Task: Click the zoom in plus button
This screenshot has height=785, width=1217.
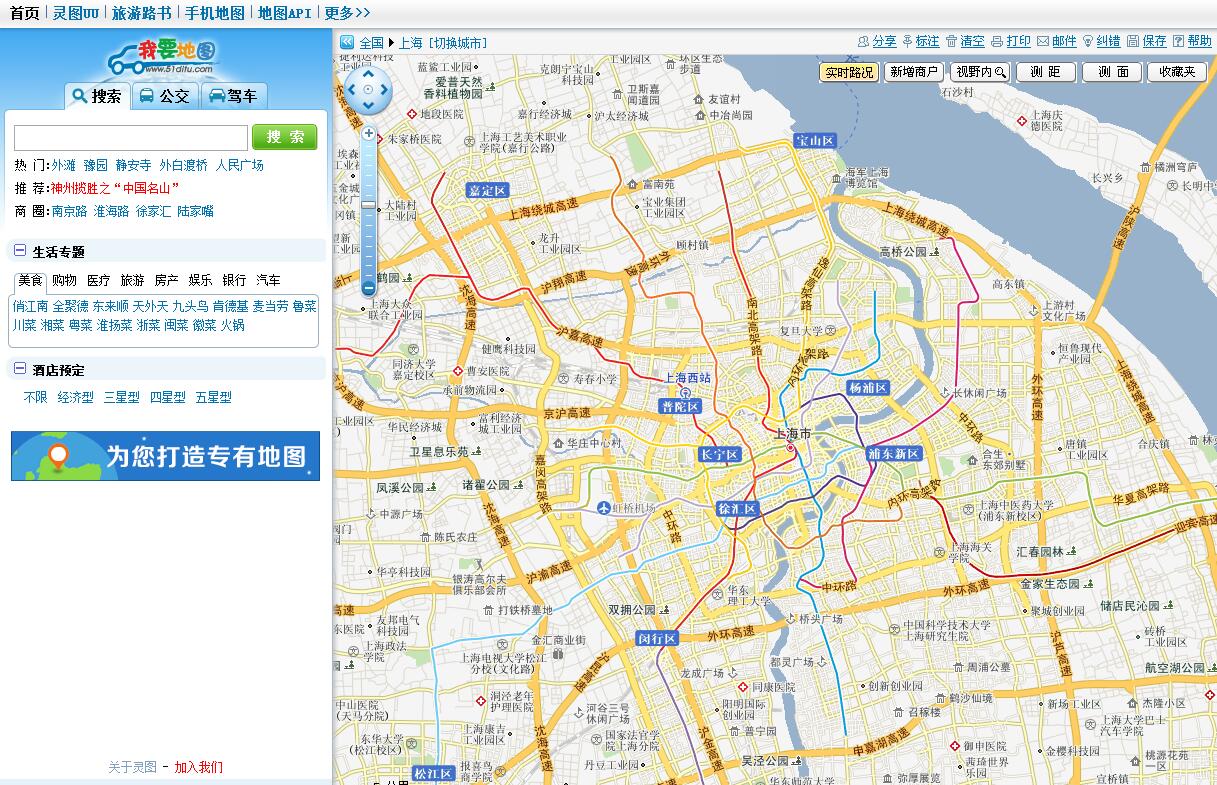Action: click(x=368, y=133)
